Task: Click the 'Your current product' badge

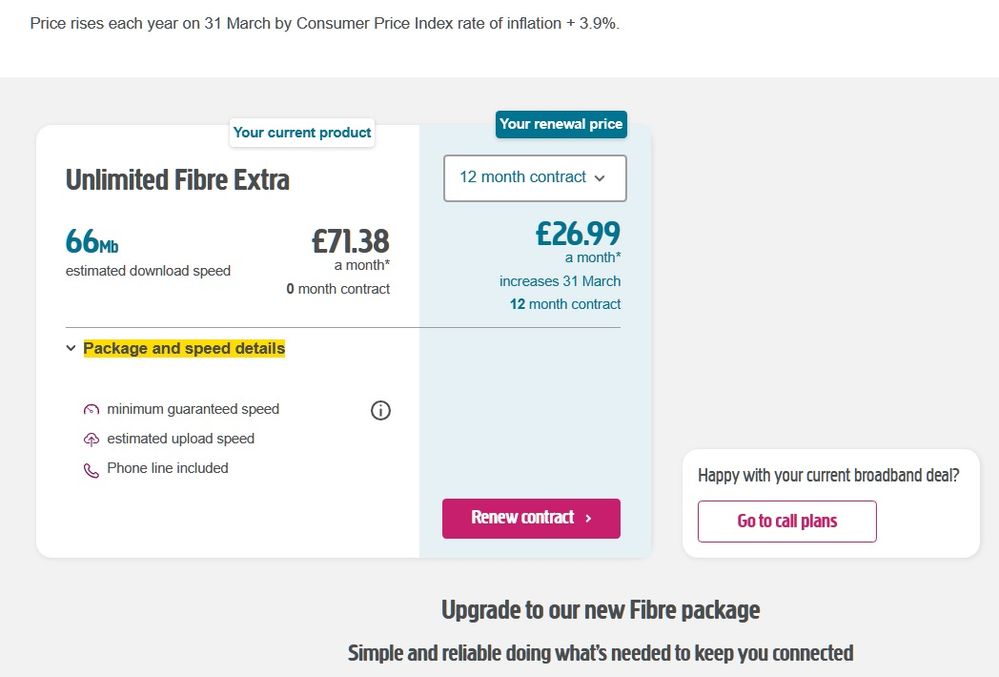Action: [x=302, y=132]
